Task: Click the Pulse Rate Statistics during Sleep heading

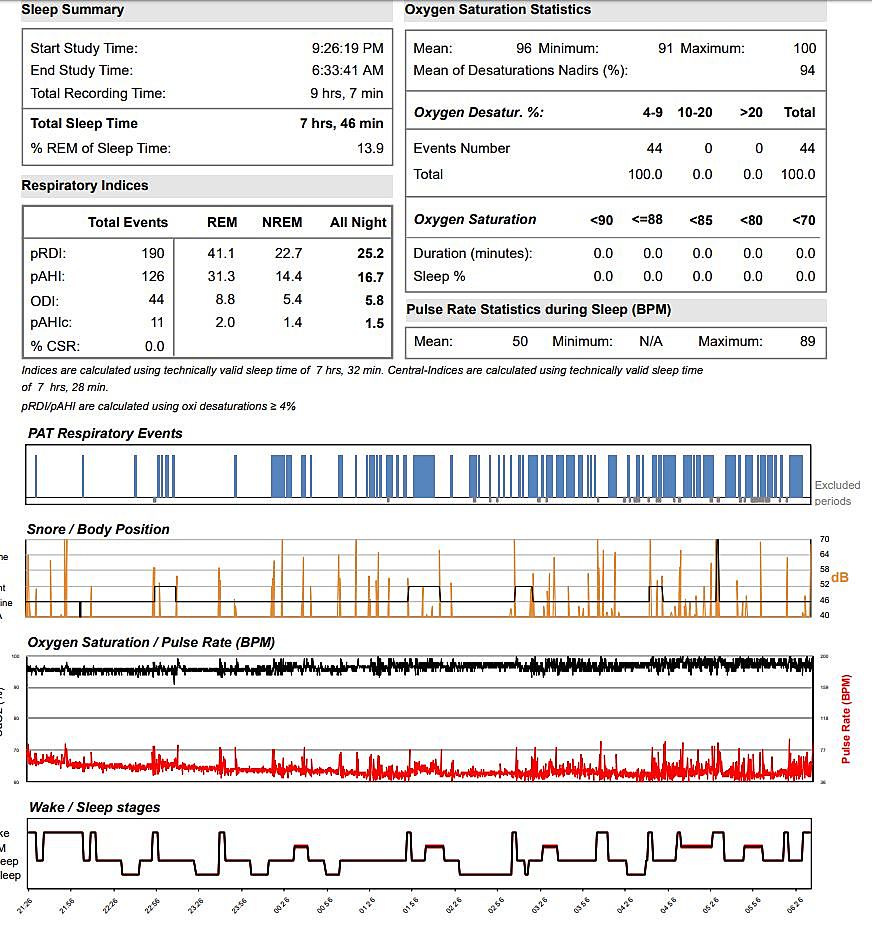Action: coord(538,310)
